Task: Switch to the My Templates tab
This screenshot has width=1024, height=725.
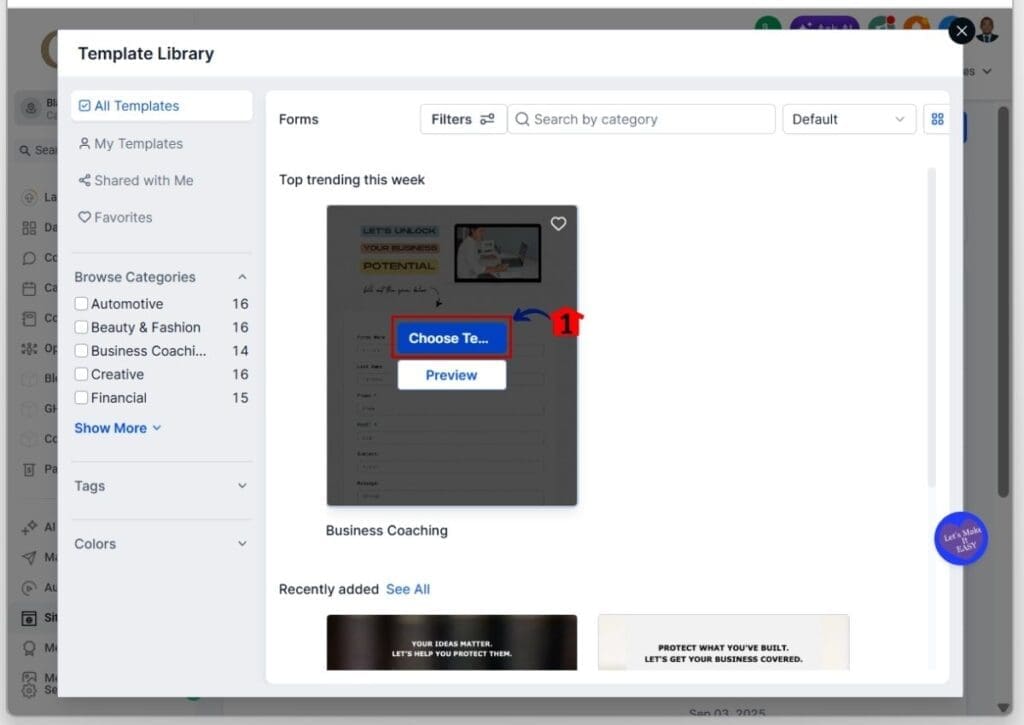Action: coord(131,143)
